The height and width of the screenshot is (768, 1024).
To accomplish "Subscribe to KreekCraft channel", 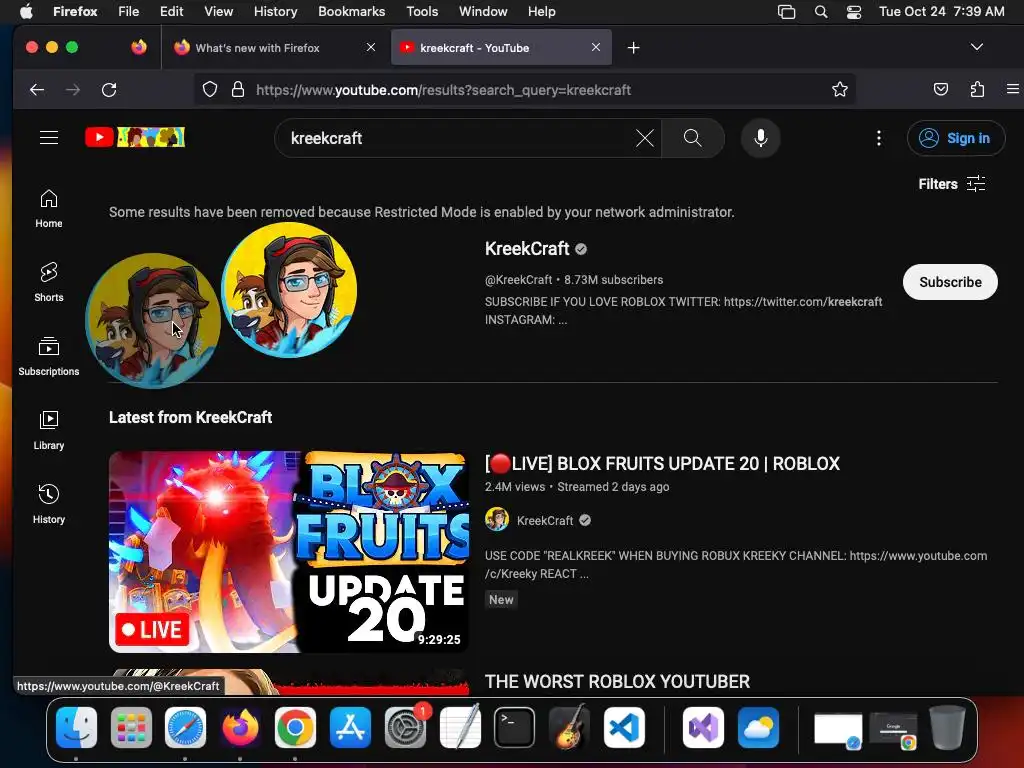I will [950, 282].
